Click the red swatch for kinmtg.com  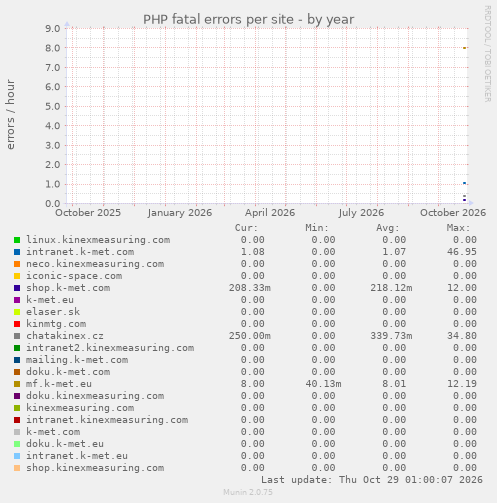pyautogui.click(x=17, y=324)
